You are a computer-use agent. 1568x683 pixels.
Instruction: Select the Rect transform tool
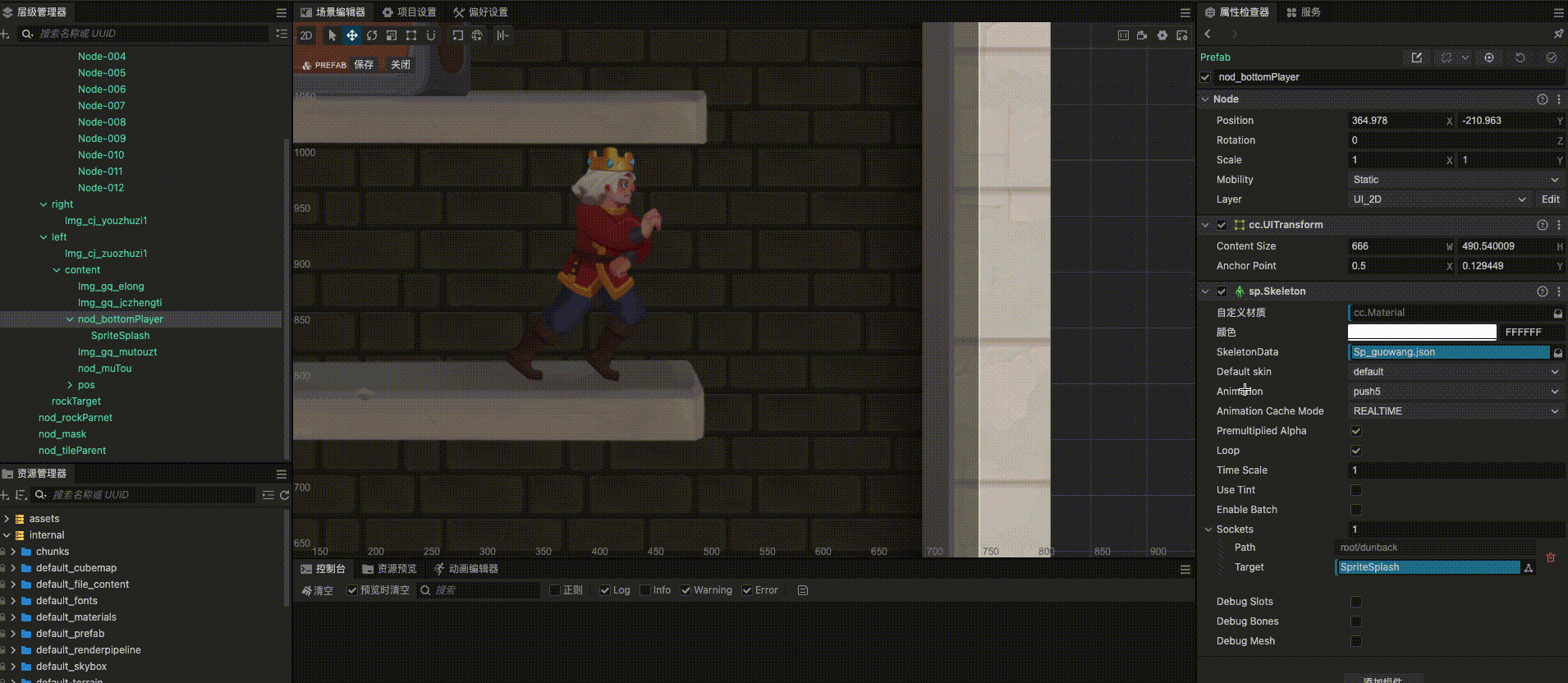411,35
